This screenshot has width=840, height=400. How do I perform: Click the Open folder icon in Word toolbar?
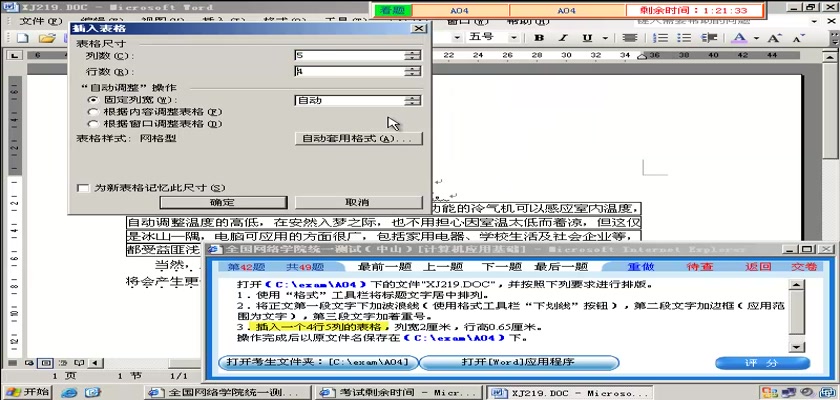47,38
